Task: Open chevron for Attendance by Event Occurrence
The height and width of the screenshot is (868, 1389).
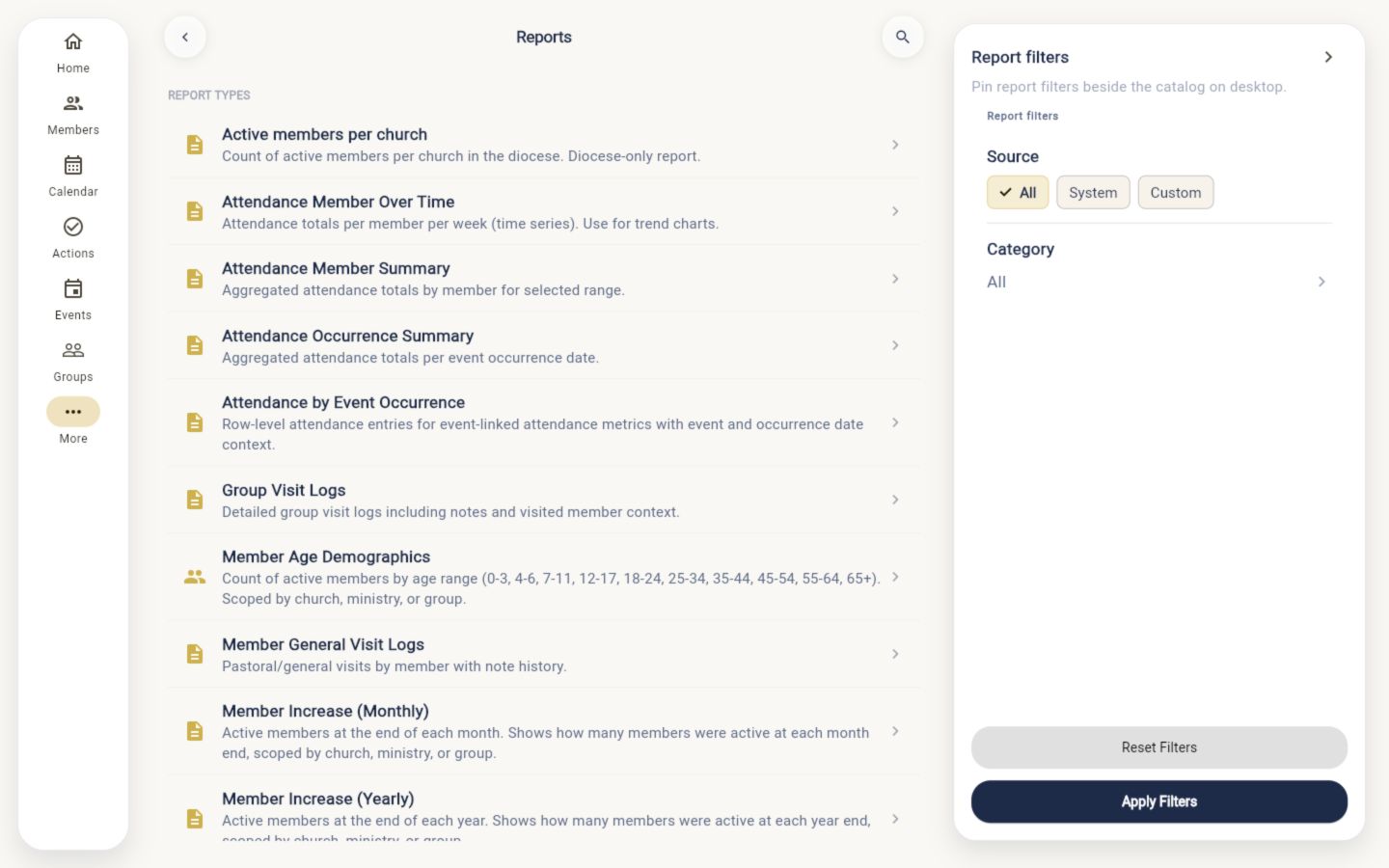Action: coord(895,422)
